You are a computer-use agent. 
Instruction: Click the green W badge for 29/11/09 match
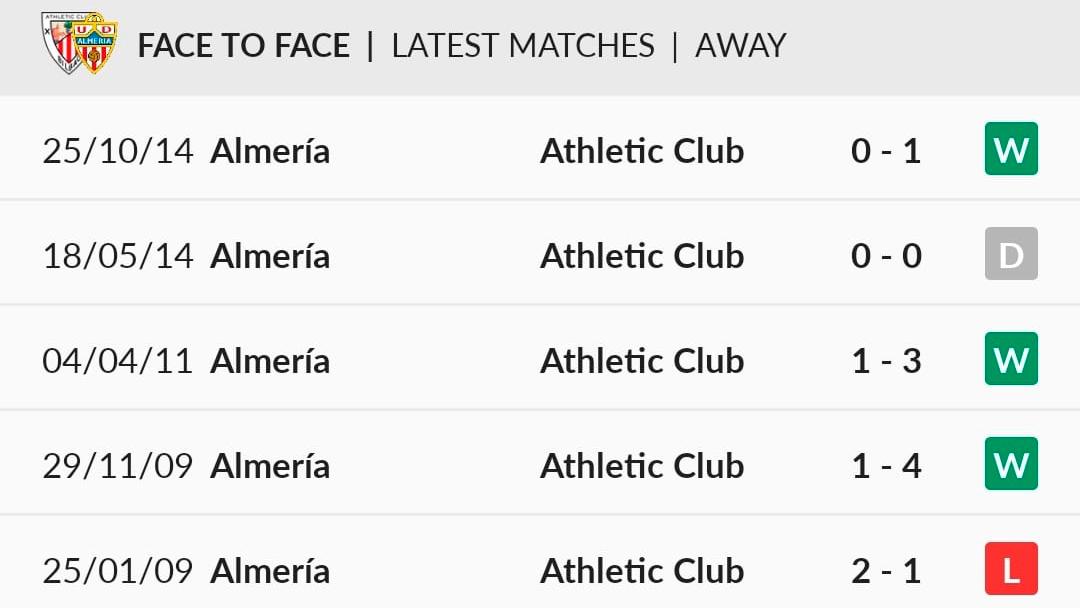pos(1011,463)
